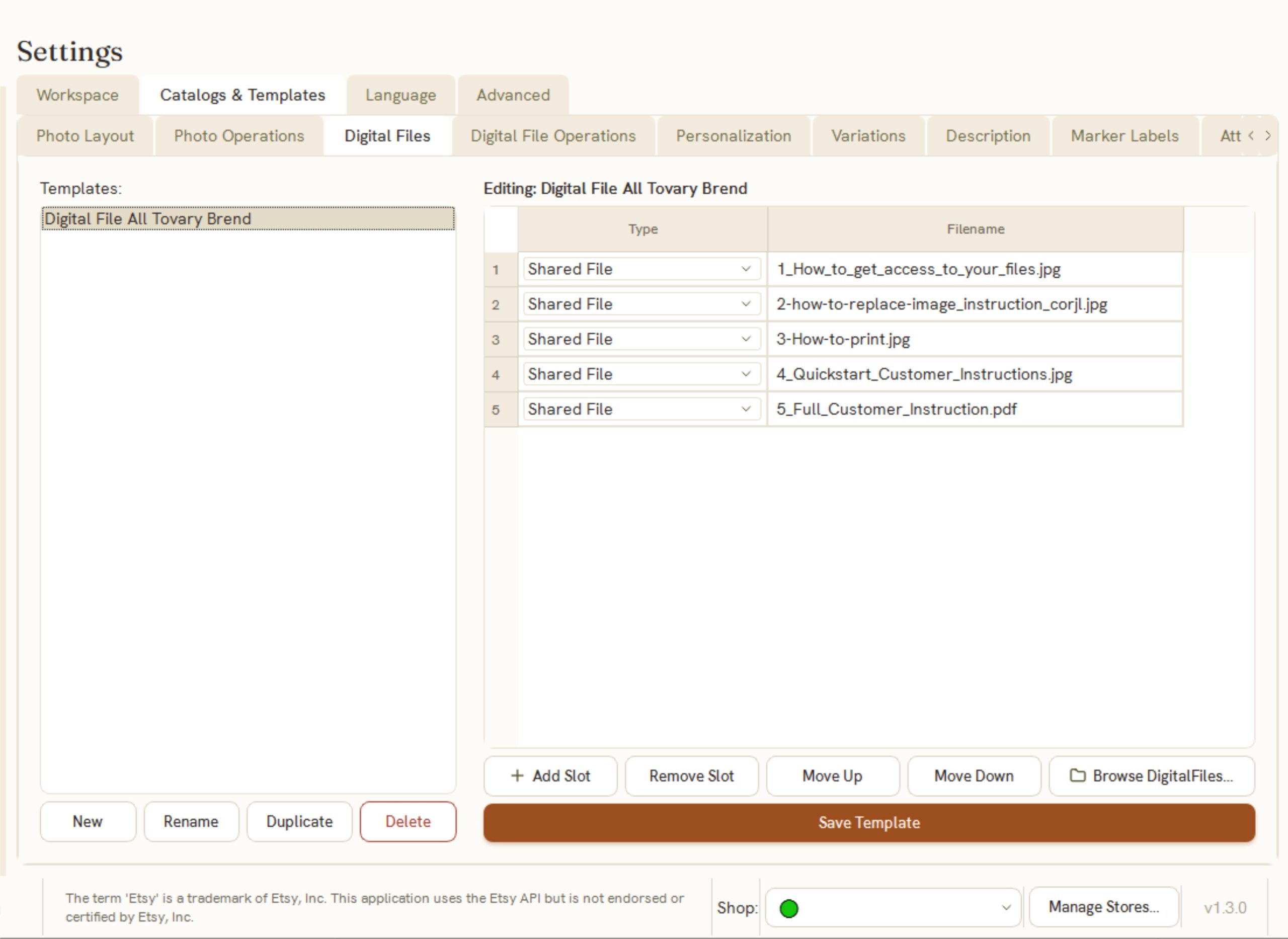Open Type dropdown for row 1
The width and height of the screenshot is (1288, 939).
641,269
